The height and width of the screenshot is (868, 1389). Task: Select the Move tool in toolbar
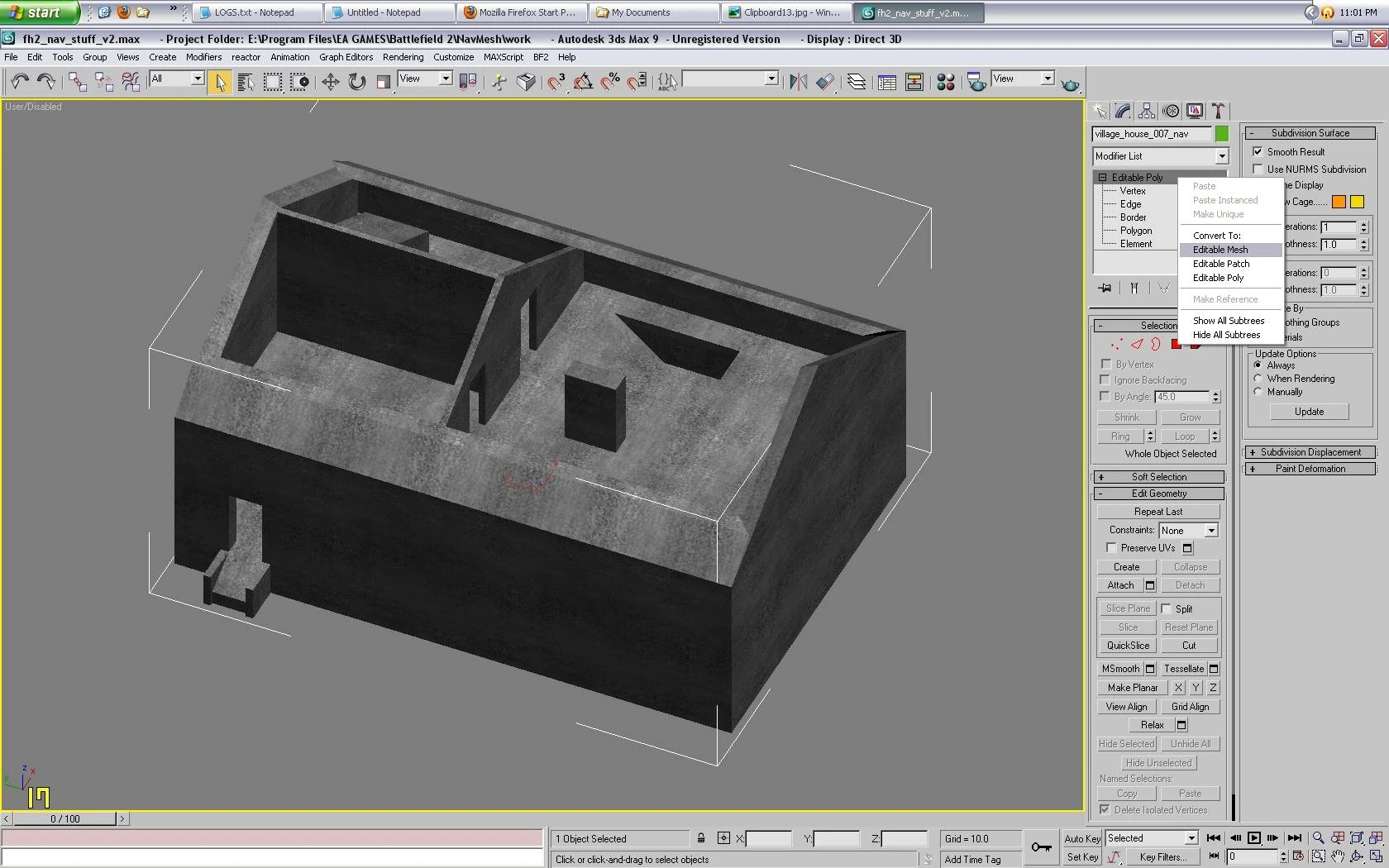[x=330, y=81]
